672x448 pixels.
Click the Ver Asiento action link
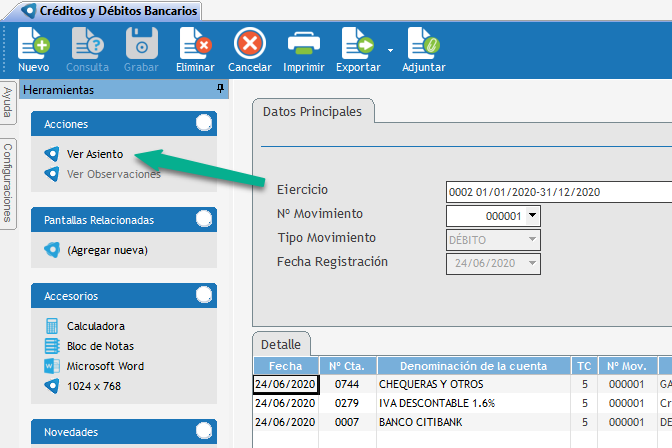point(94,155)
